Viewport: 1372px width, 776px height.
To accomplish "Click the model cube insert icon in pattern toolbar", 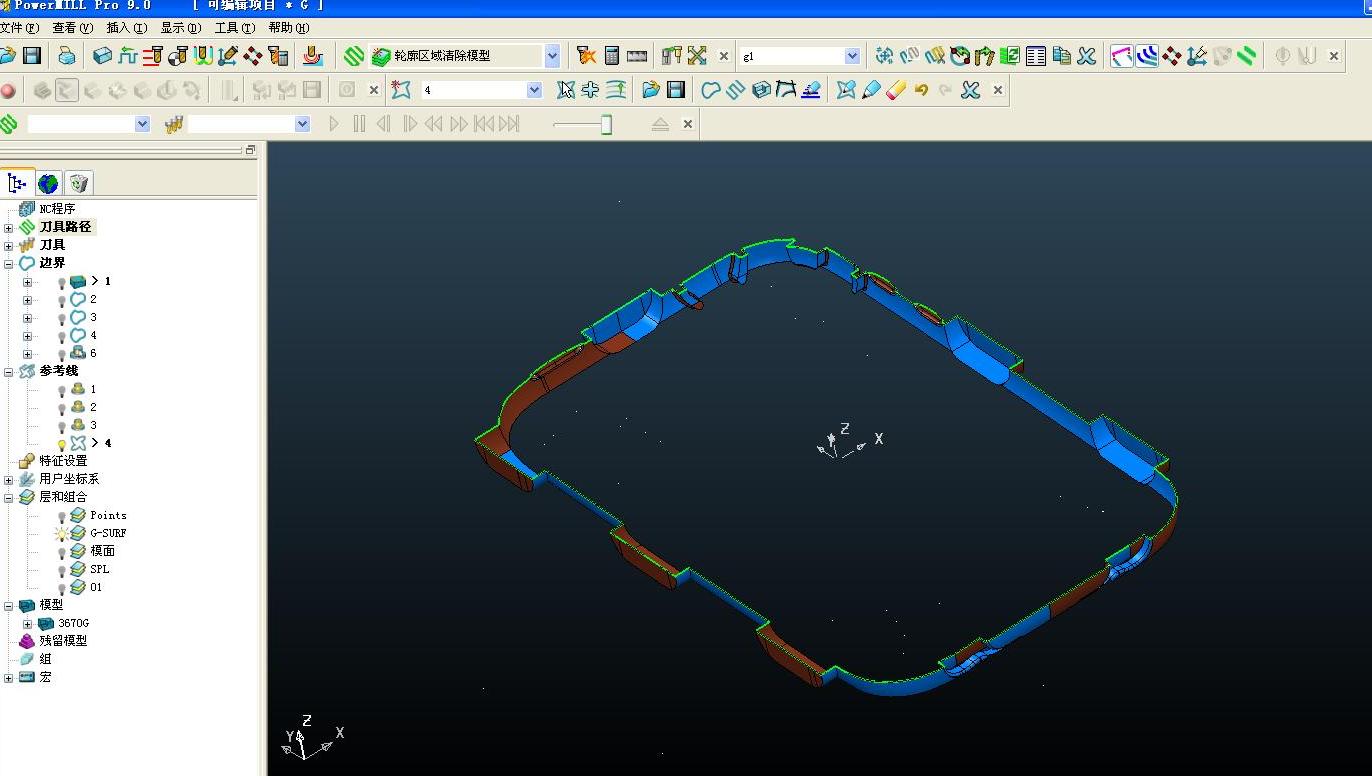I will point(761,90).
